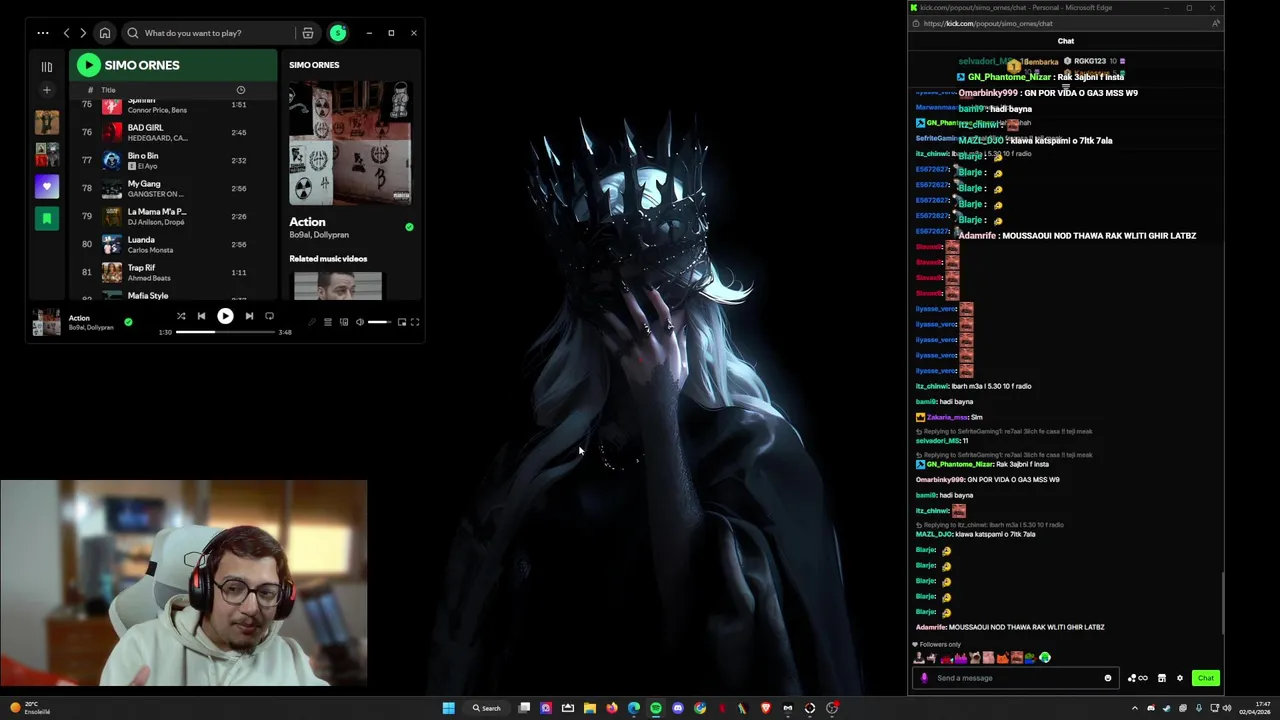Open the green bookmark Your Episodes item

47,218
